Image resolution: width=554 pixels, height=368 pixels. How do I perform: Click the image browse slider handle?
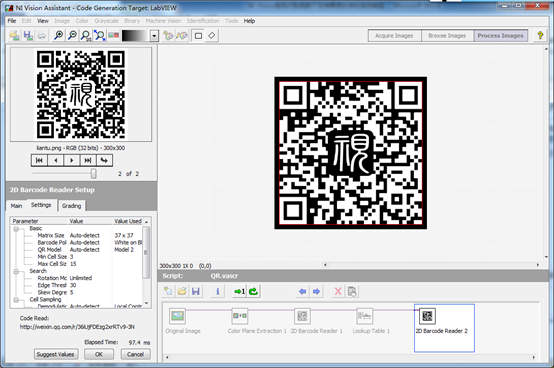click(93, 173)
